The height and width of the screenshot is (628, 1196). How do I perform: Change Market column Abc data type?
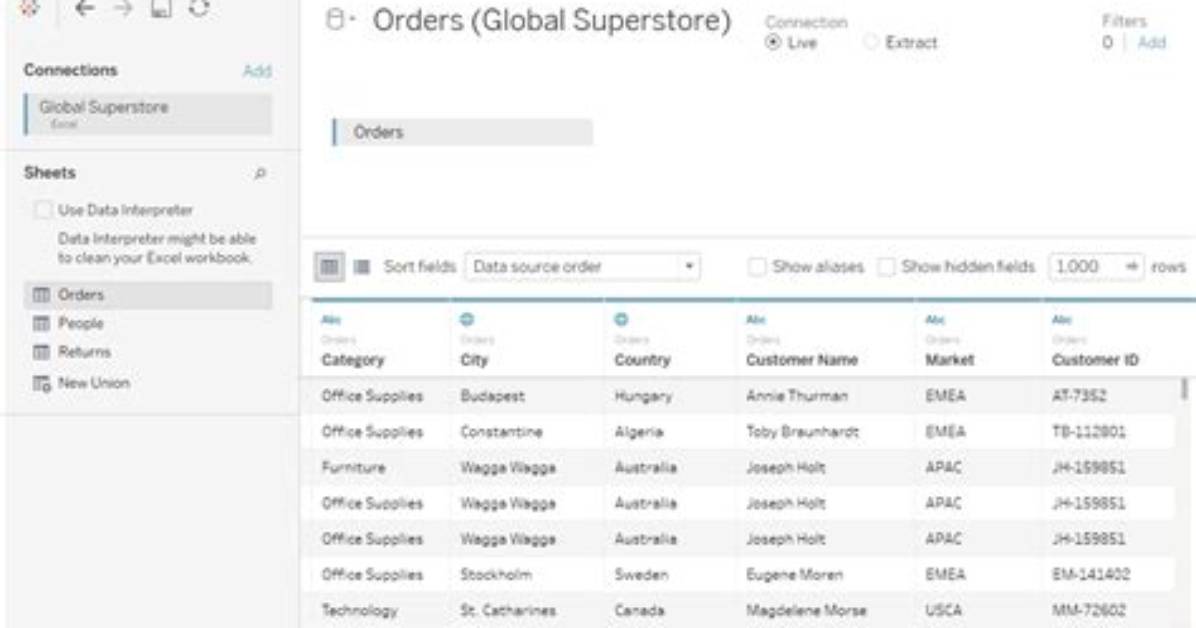tap(935, 320)
